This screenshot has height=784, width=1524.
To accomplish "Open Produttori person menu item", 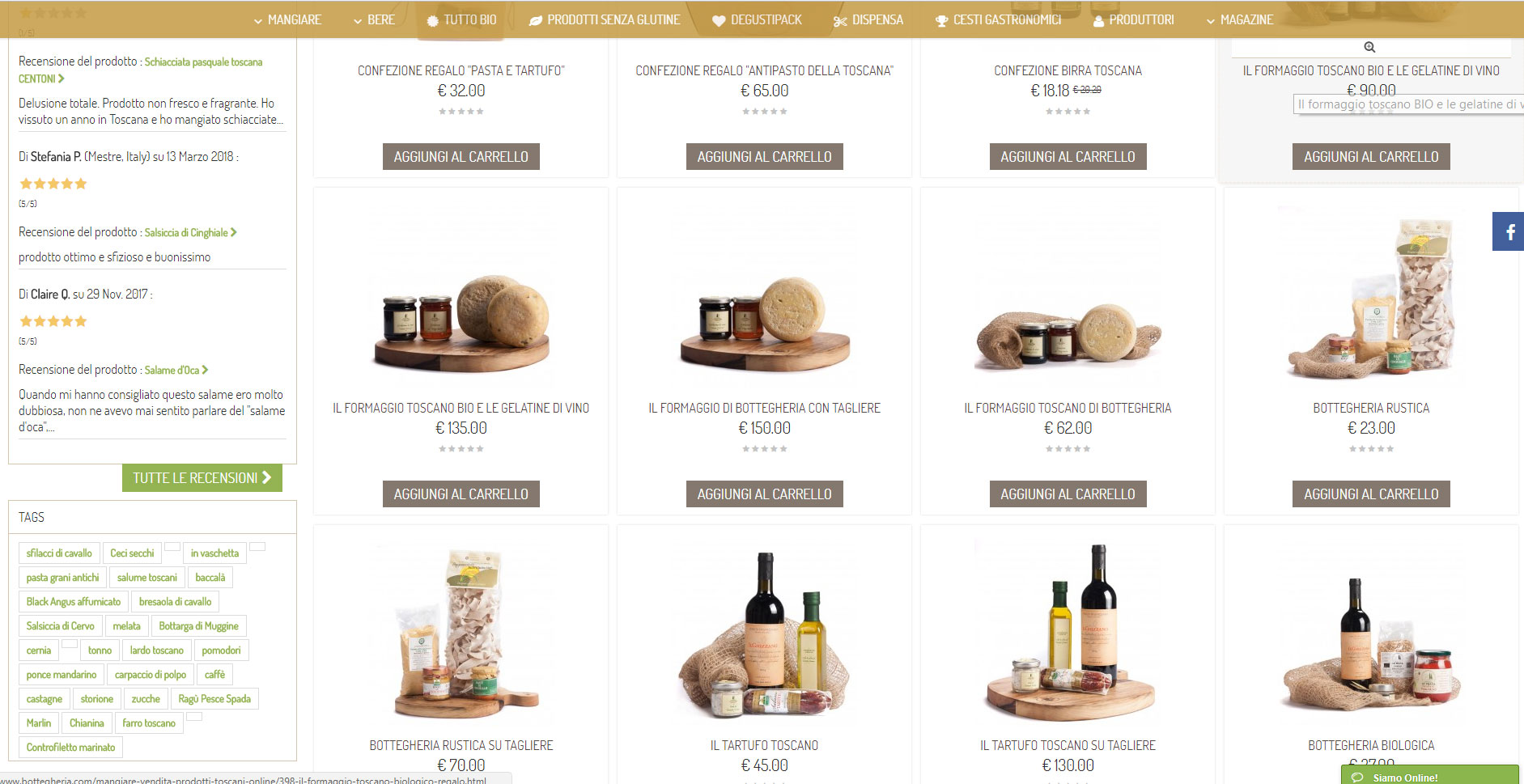I will [x=1133, y=19].
